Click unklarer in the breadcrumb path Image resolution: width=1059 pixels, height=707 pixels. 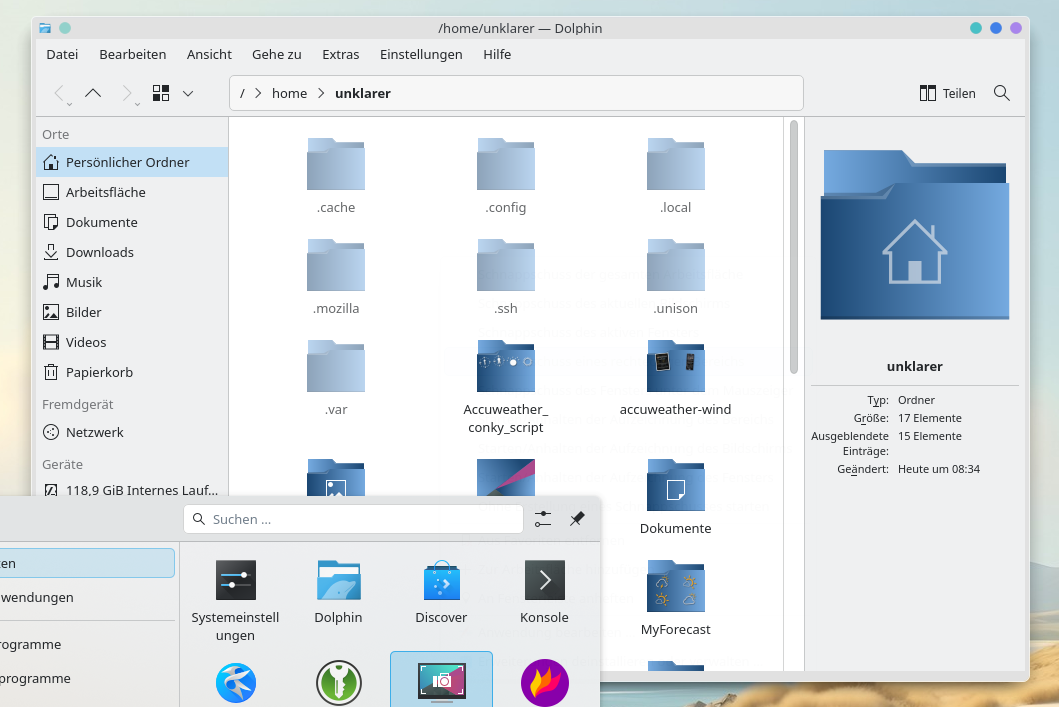click(x=363, y=94)
